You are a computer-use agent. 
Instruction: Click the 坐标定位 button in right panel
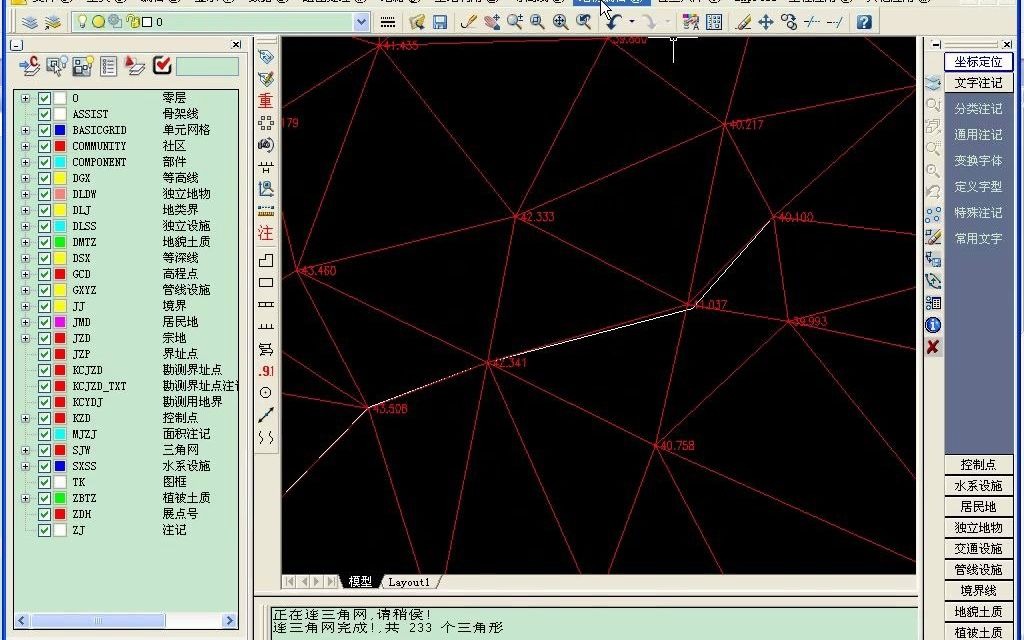pos(978,61)
